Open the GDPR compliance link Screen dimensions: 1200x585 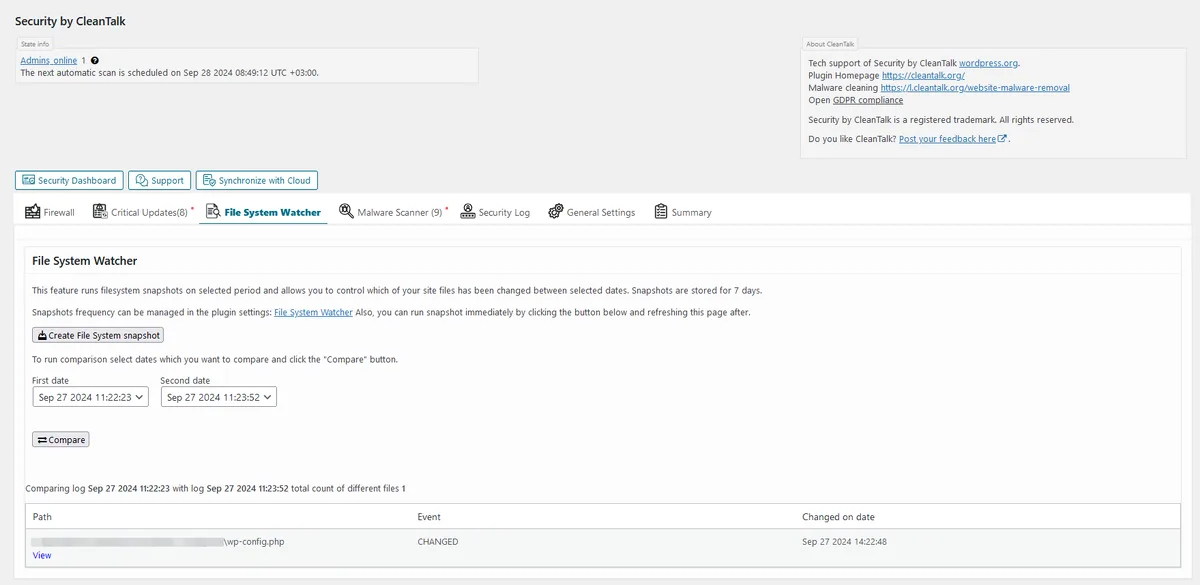coord(868,100)
